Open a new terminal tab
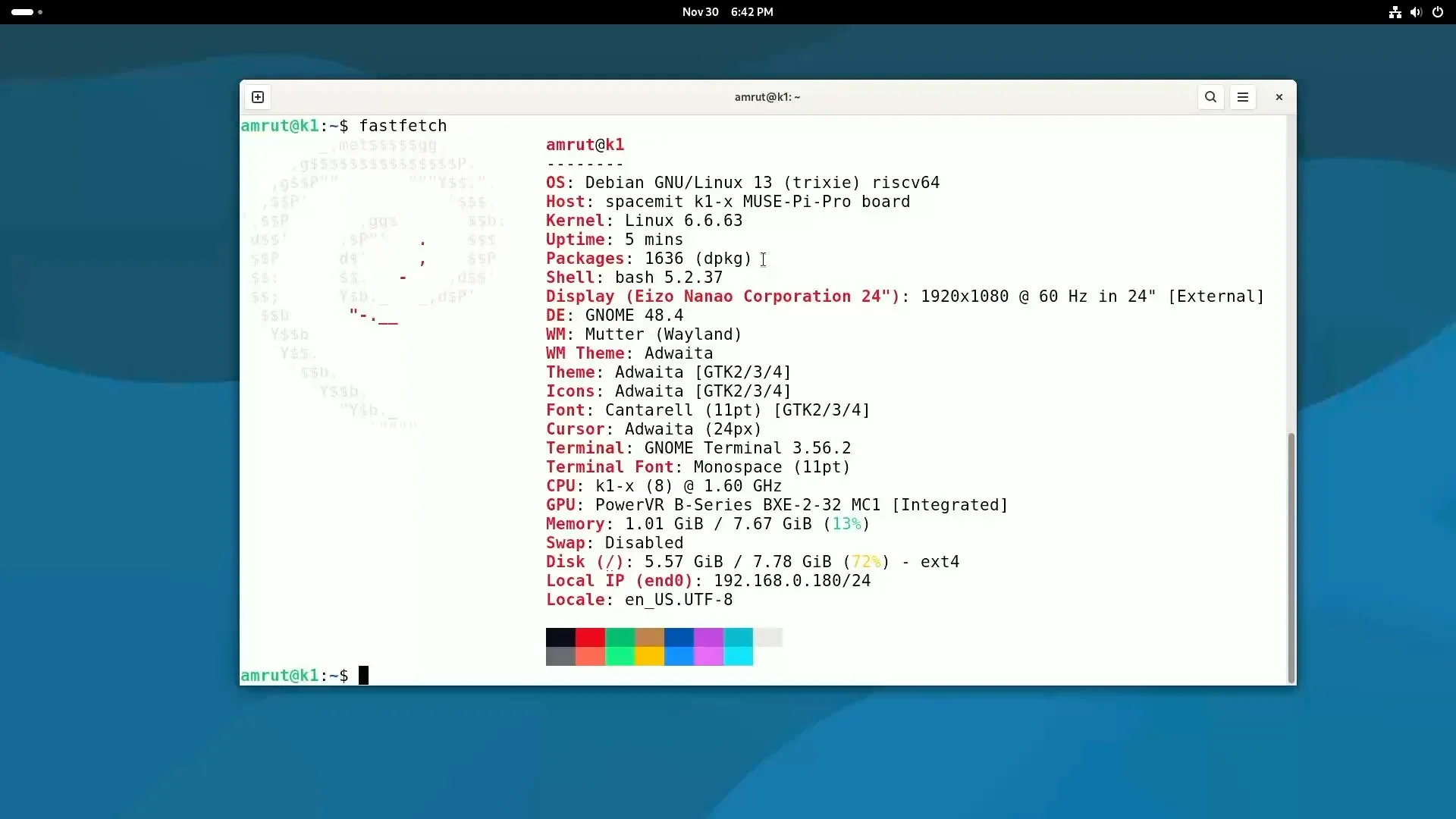 pos(257,96)
